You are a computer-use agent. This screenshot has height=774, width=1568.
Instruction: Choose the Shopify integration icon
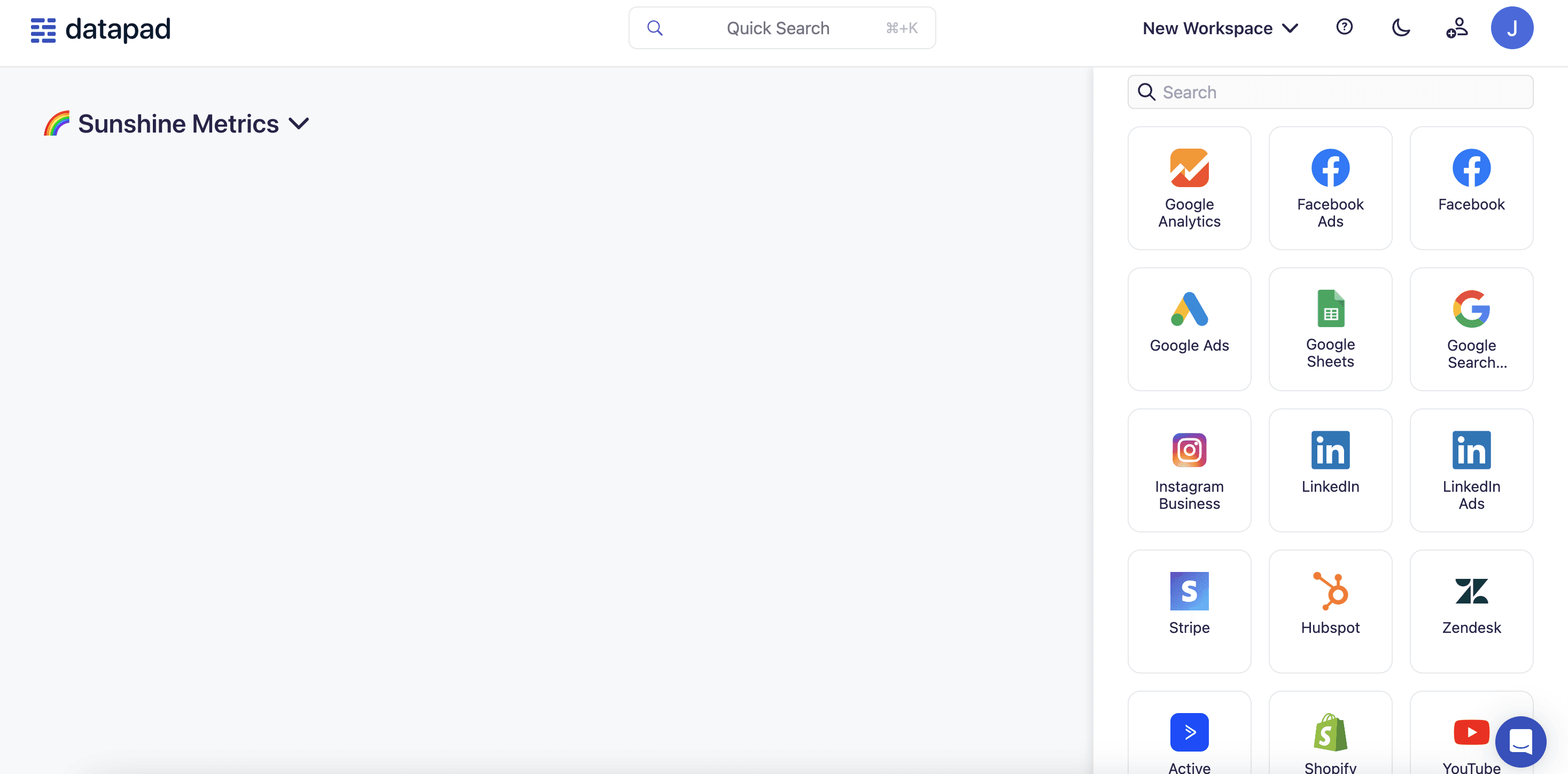[1330, 732]
